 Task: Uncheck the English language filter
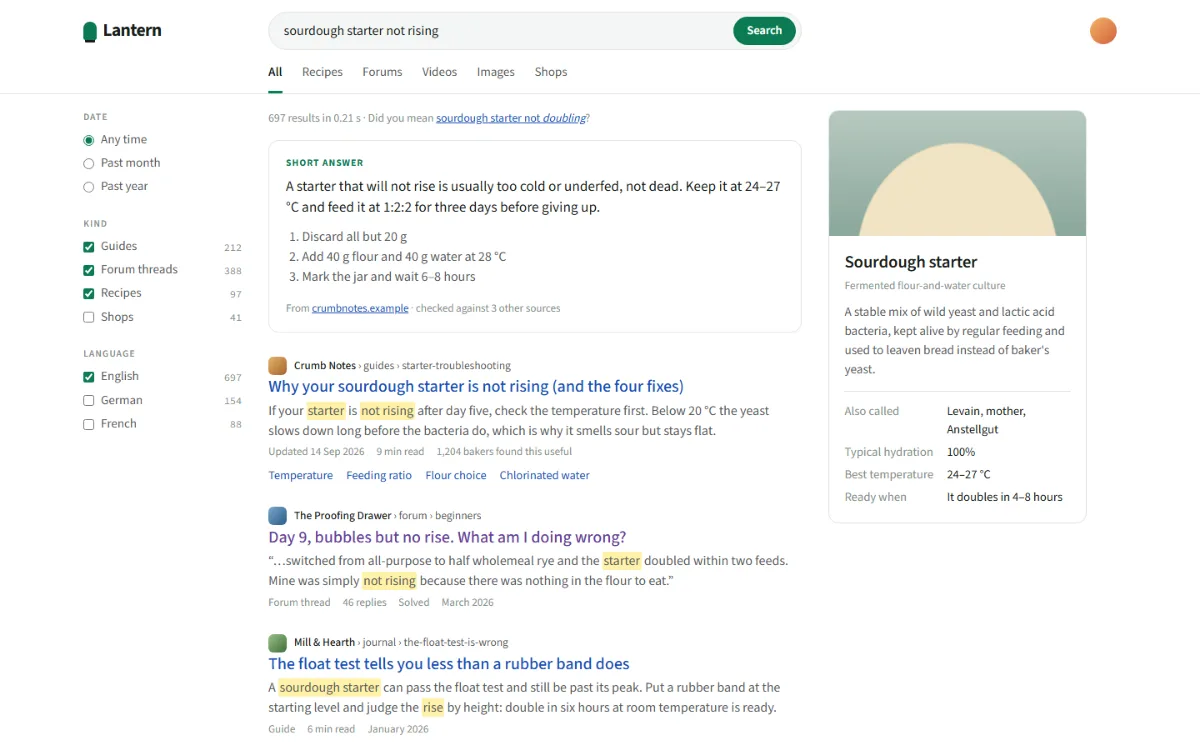[89, 377]
